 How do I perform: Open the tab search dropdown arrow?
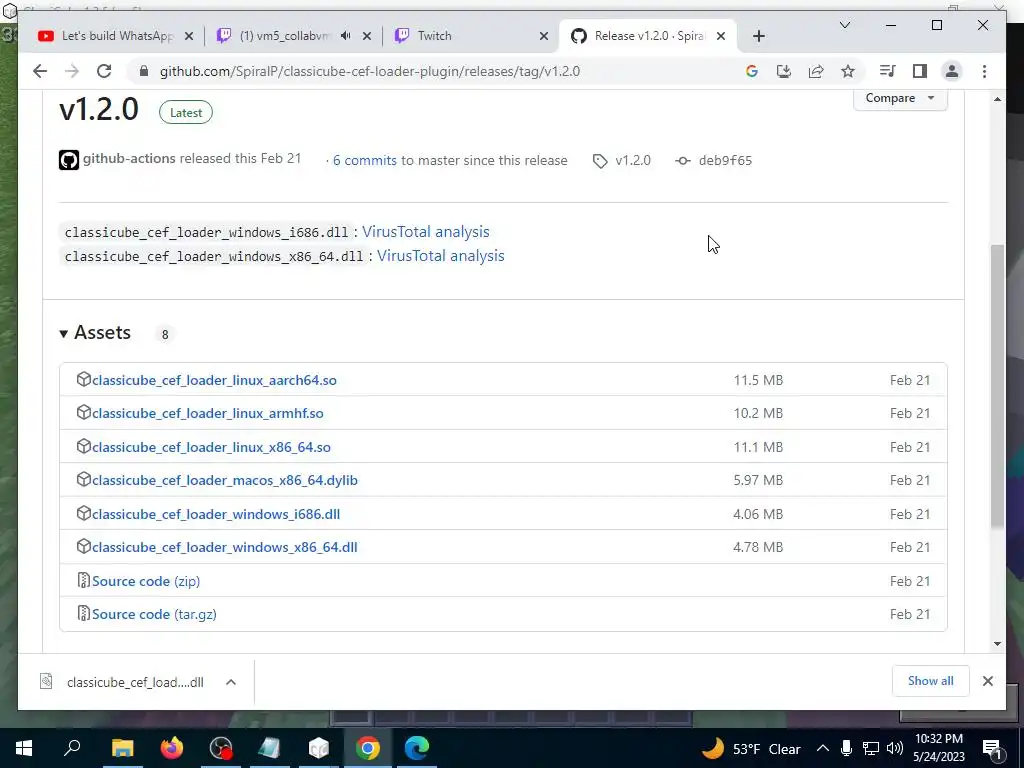coord(844,25)
